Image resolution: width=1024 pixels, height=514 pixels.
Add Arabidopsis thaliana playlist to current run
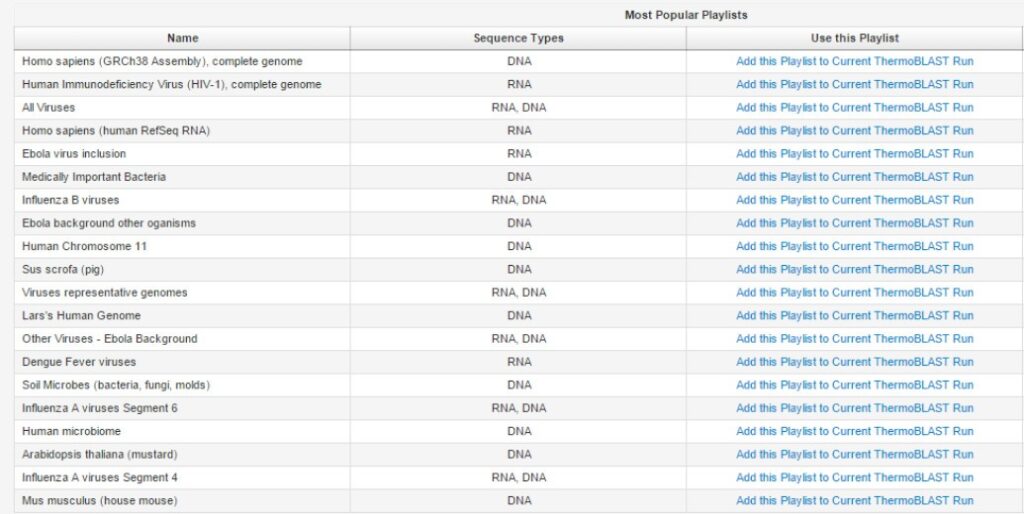tap(854, 454)
